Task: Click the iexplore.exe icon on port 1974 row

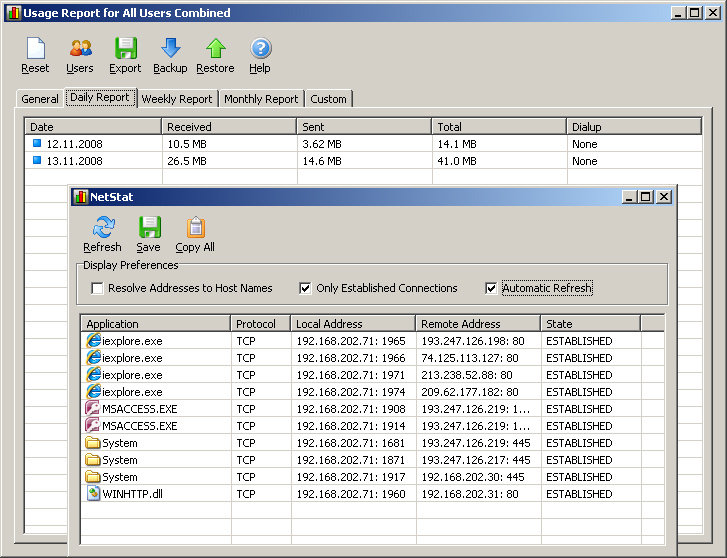Action: point(93,391)
